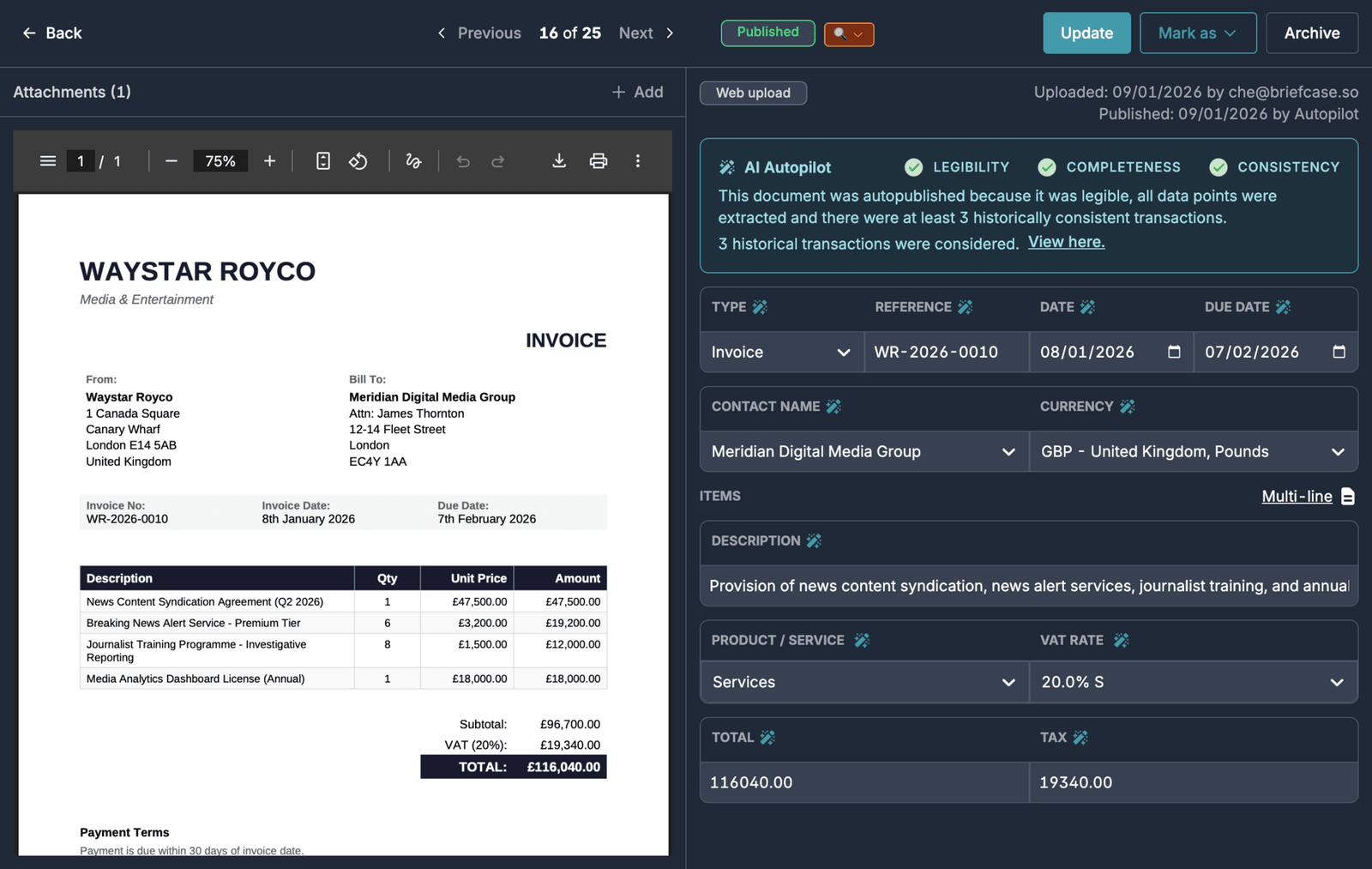Click the wand icon beside DESCRIPTION
Viewport: 1372px width, 869px height.
(x=814, y=540)
